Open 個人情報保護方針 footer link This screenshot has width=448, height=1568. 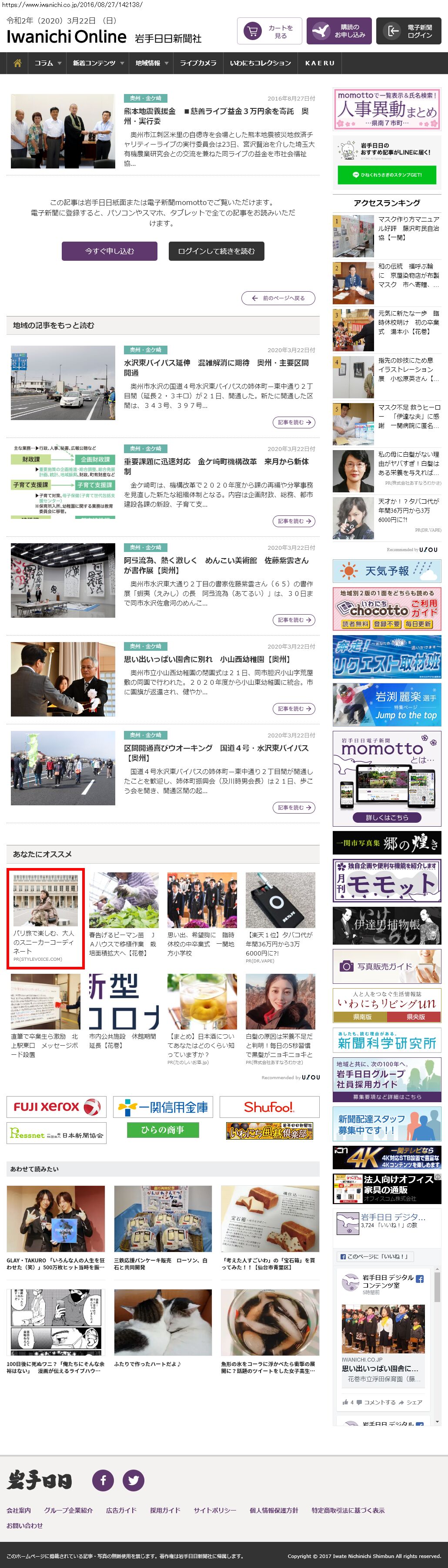tap(274, 1510)
